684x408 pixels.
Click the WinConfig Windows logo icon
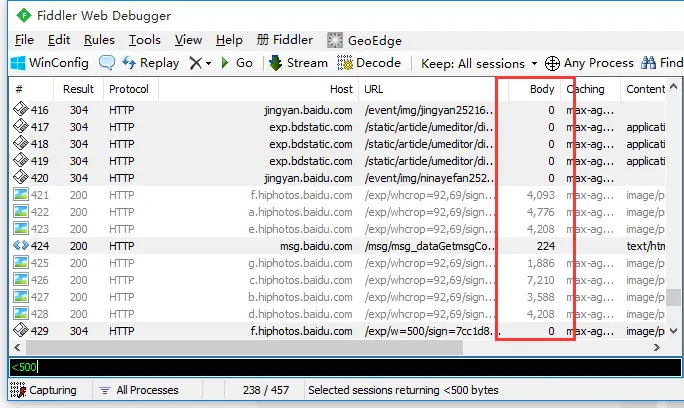tap(18, 63)
